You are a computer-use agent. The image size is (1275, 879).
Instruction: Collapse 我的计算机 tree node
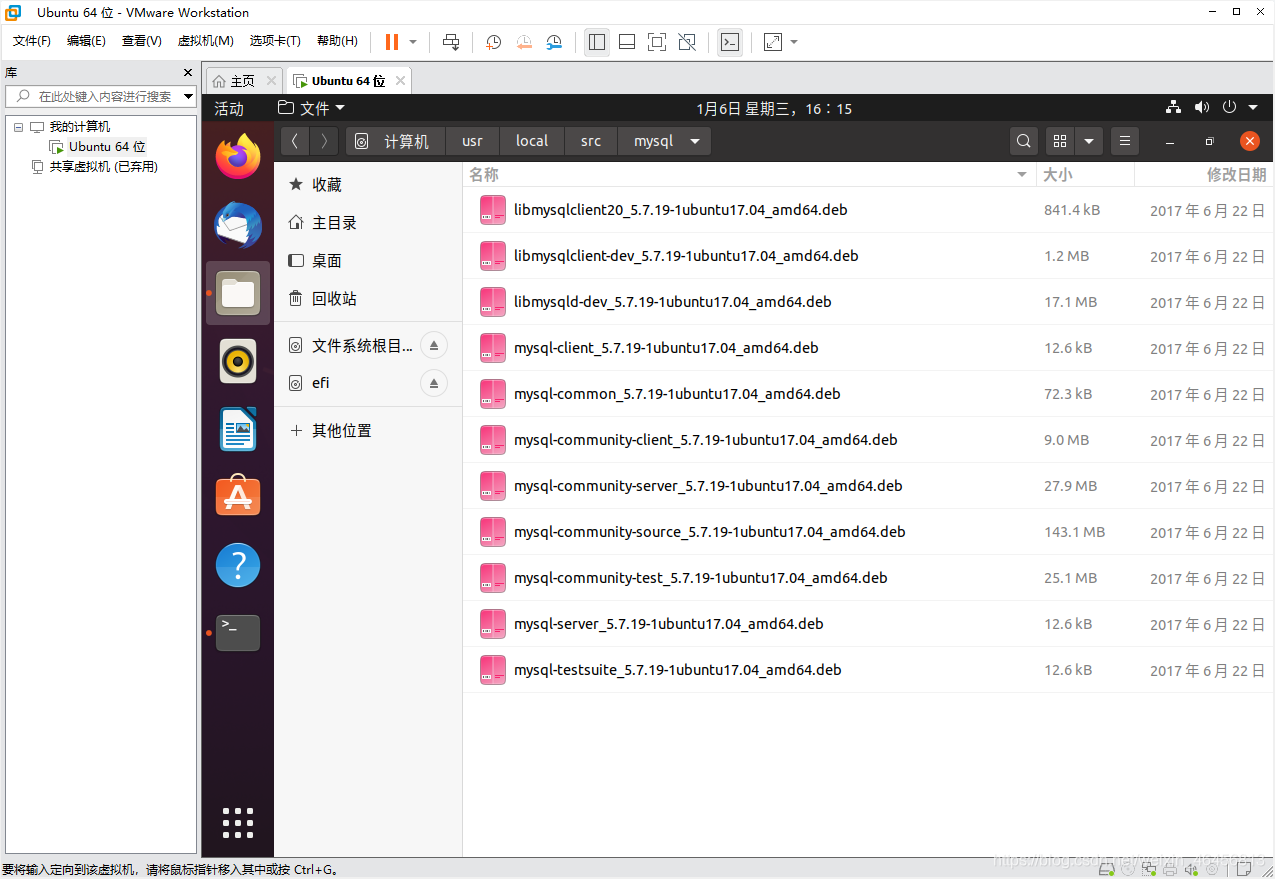click(x=18, y=127)
